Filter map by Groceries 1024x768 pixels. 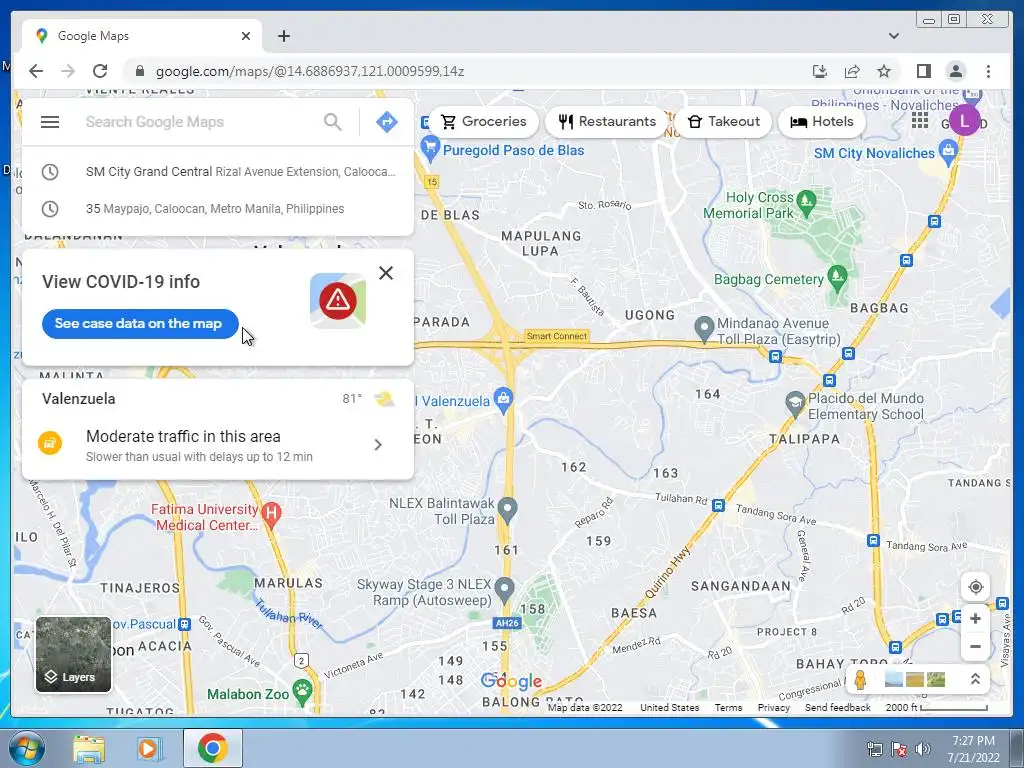click(x=484, y=121)
